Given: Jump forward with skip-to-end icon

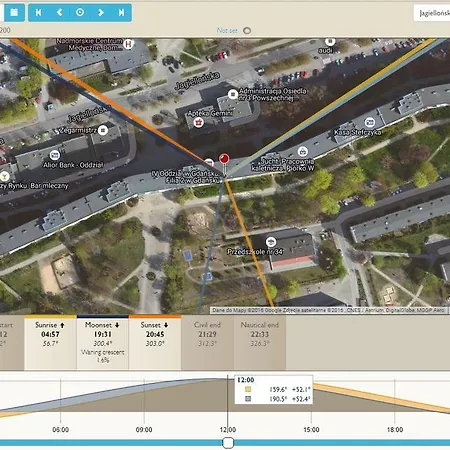Looking at the screenshot, I should coord(121,13).
